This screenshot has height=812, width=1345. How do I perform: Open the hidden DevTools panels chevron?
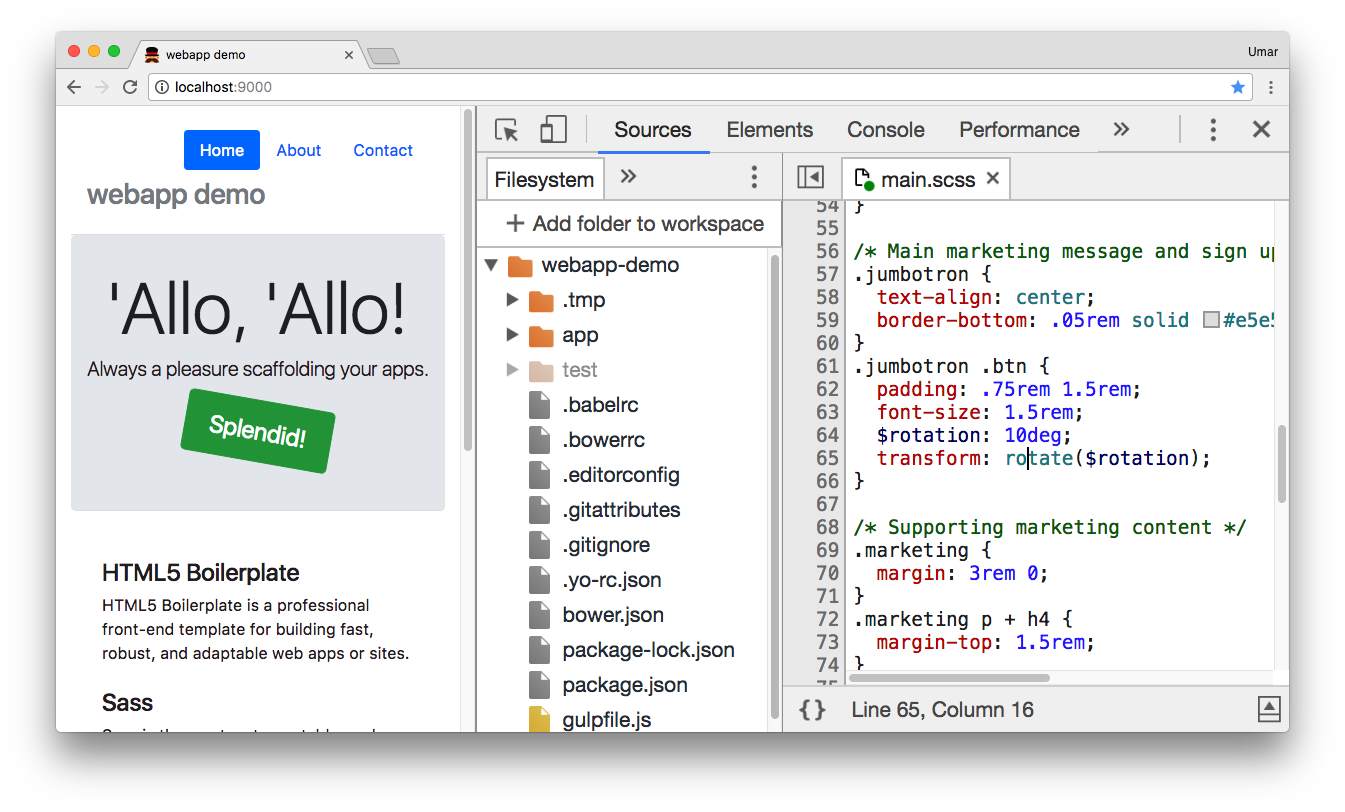[1121, 129]
